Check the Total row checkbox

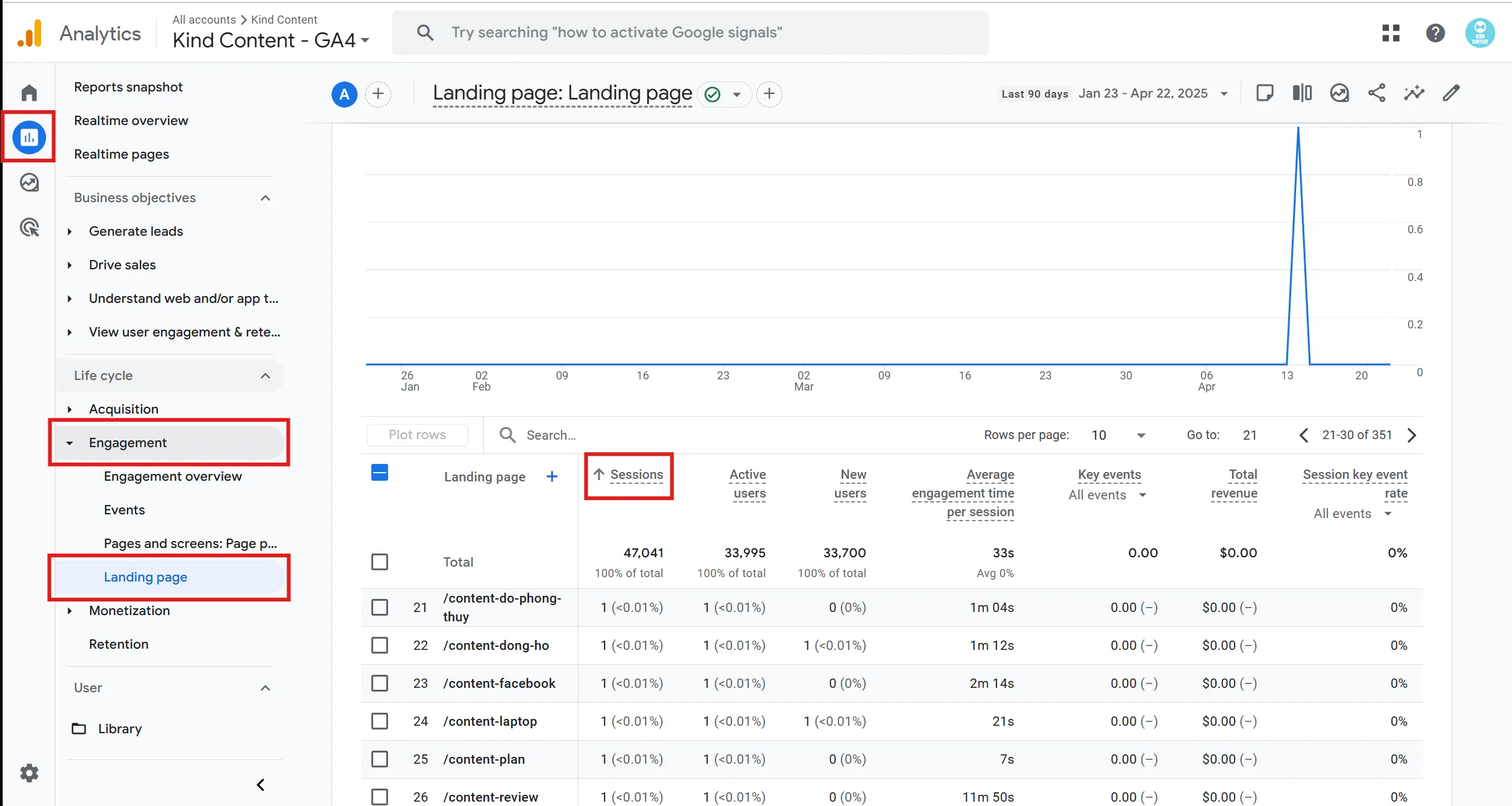[379, 562]
